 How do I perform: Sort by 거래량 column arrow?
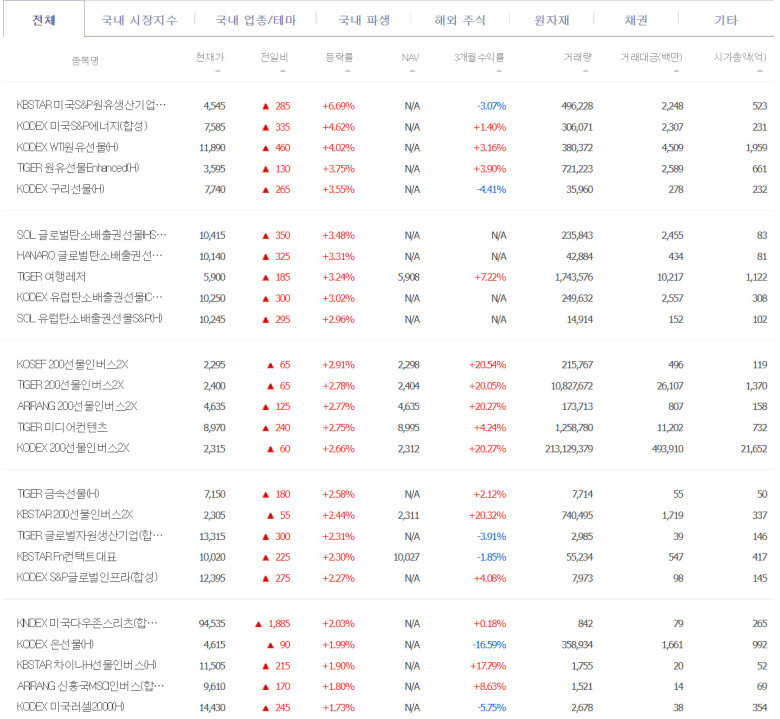pyautogui.click(x=585, y=71)
